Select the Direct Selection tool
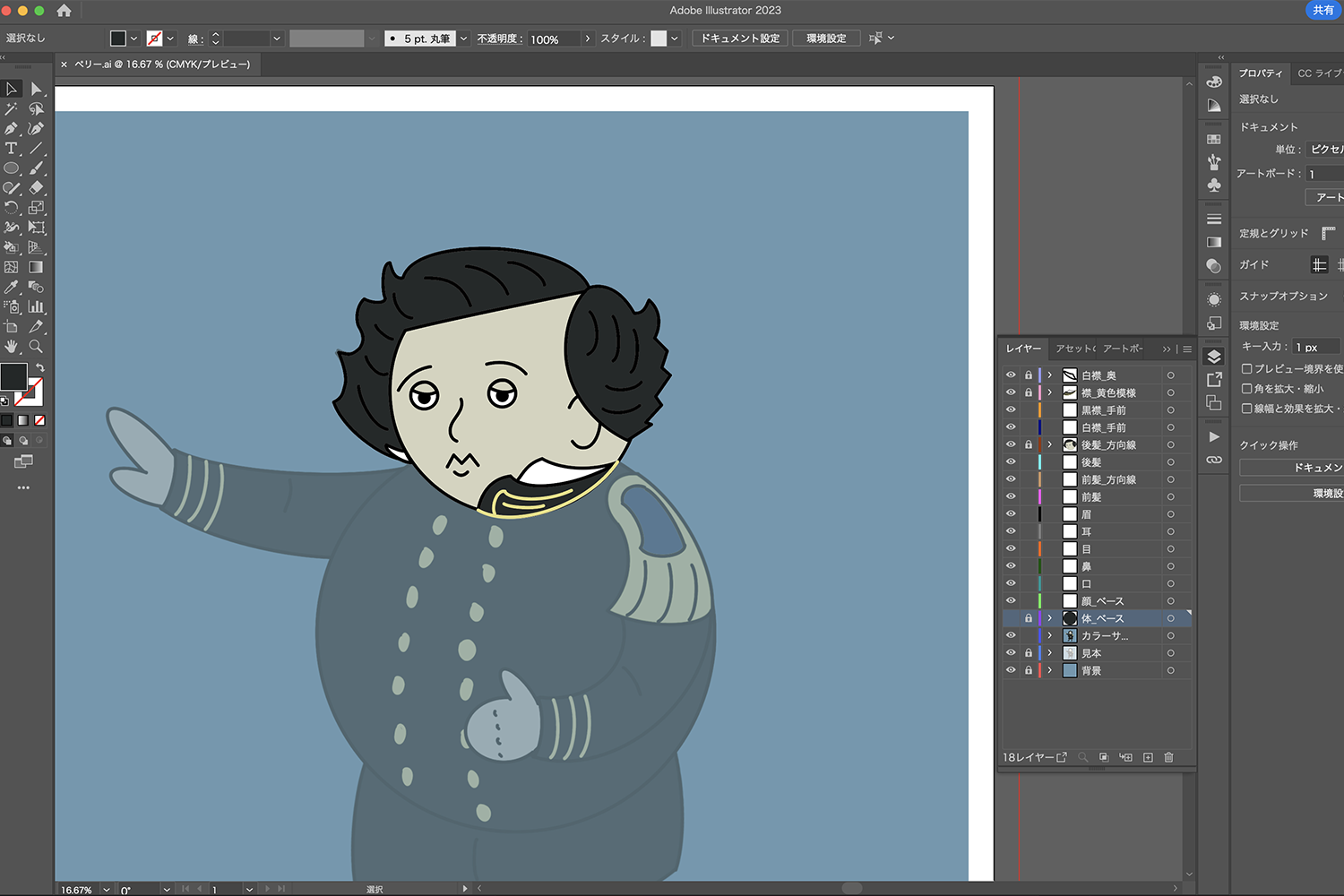1344x896 pixels. coord(36,89)
